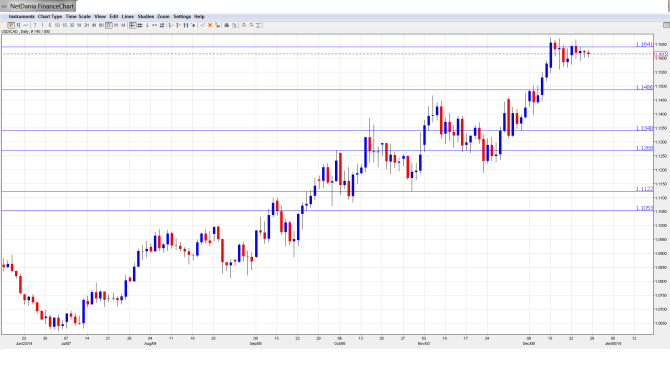
Task: Switch to 30 minute time scale
Action: pyautogui.click(x=72, y=26)
